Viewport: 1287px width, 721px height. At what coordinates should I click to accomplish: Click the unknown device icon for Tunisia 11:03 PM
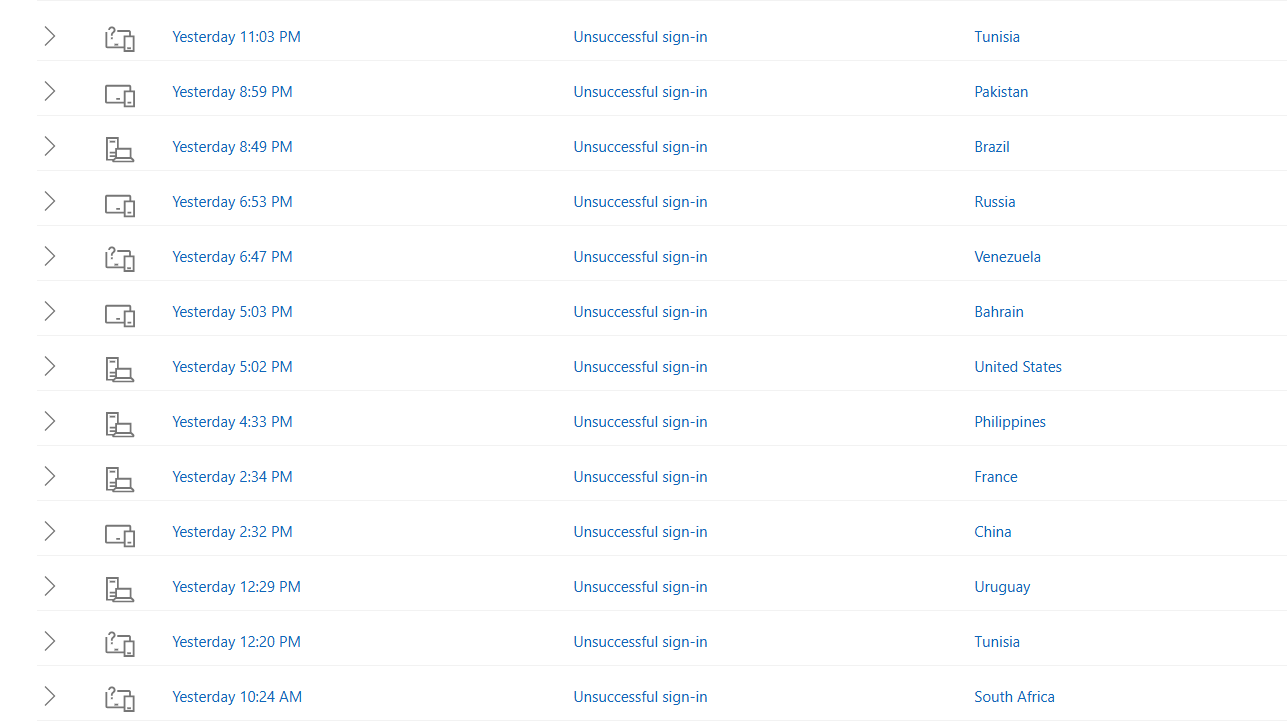click(x=120, y=38)
